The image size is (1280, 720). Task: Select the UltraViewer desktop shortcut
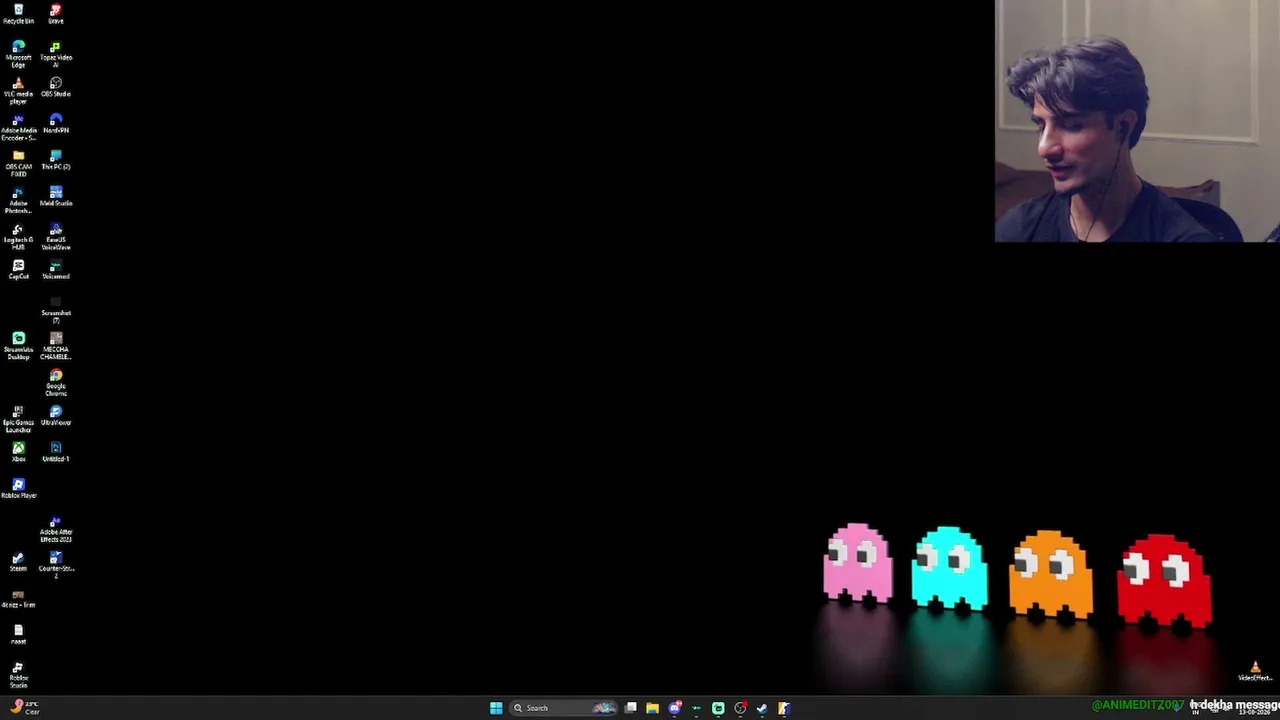click(x=56, y=415)
